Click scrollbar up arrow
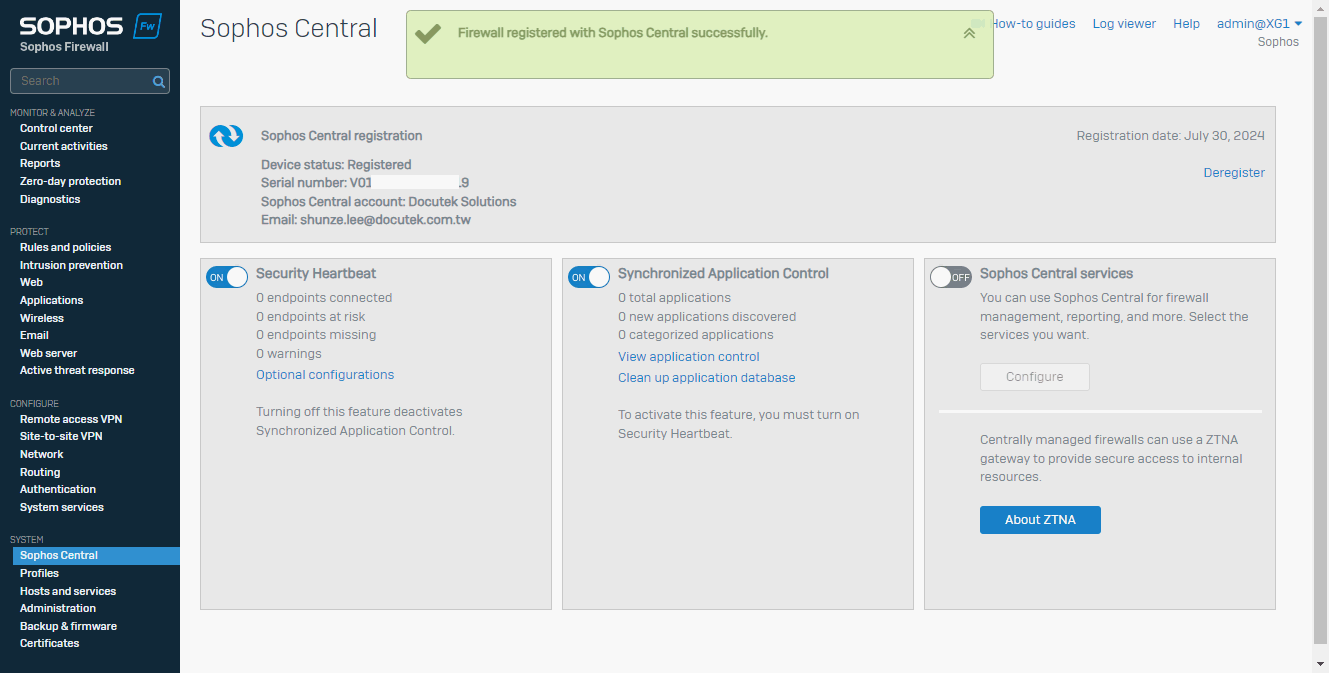The height and width of the screenshot is (673, 1329). 1321,7
